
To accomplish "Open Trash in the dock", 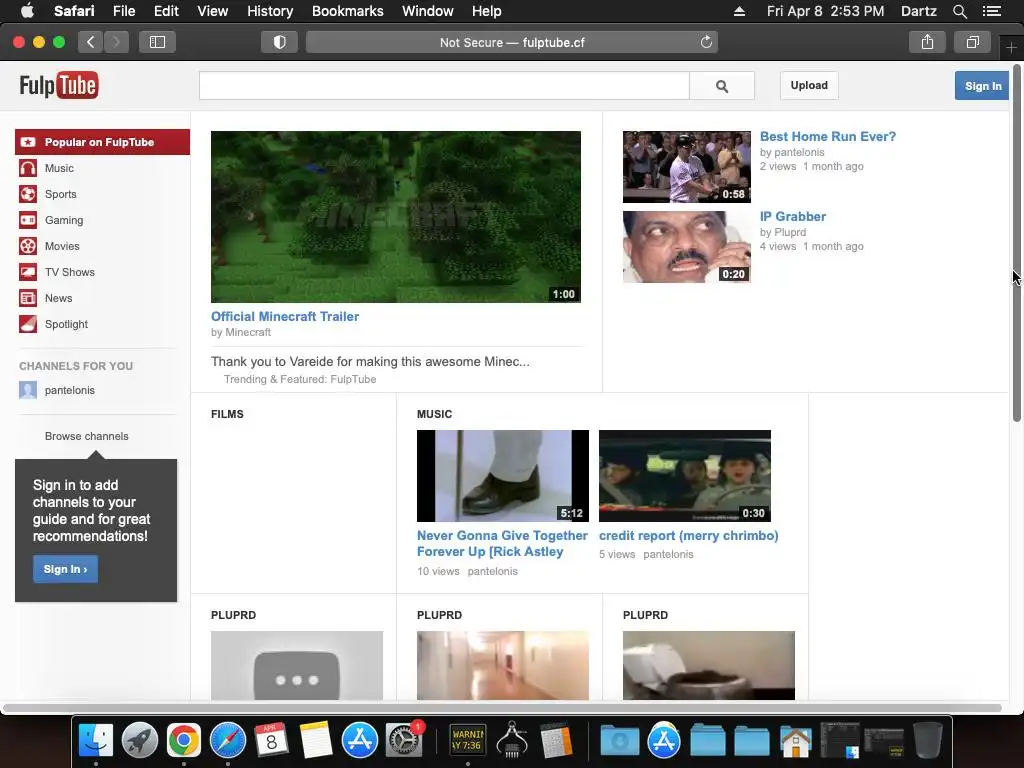I will click(927, 740).
